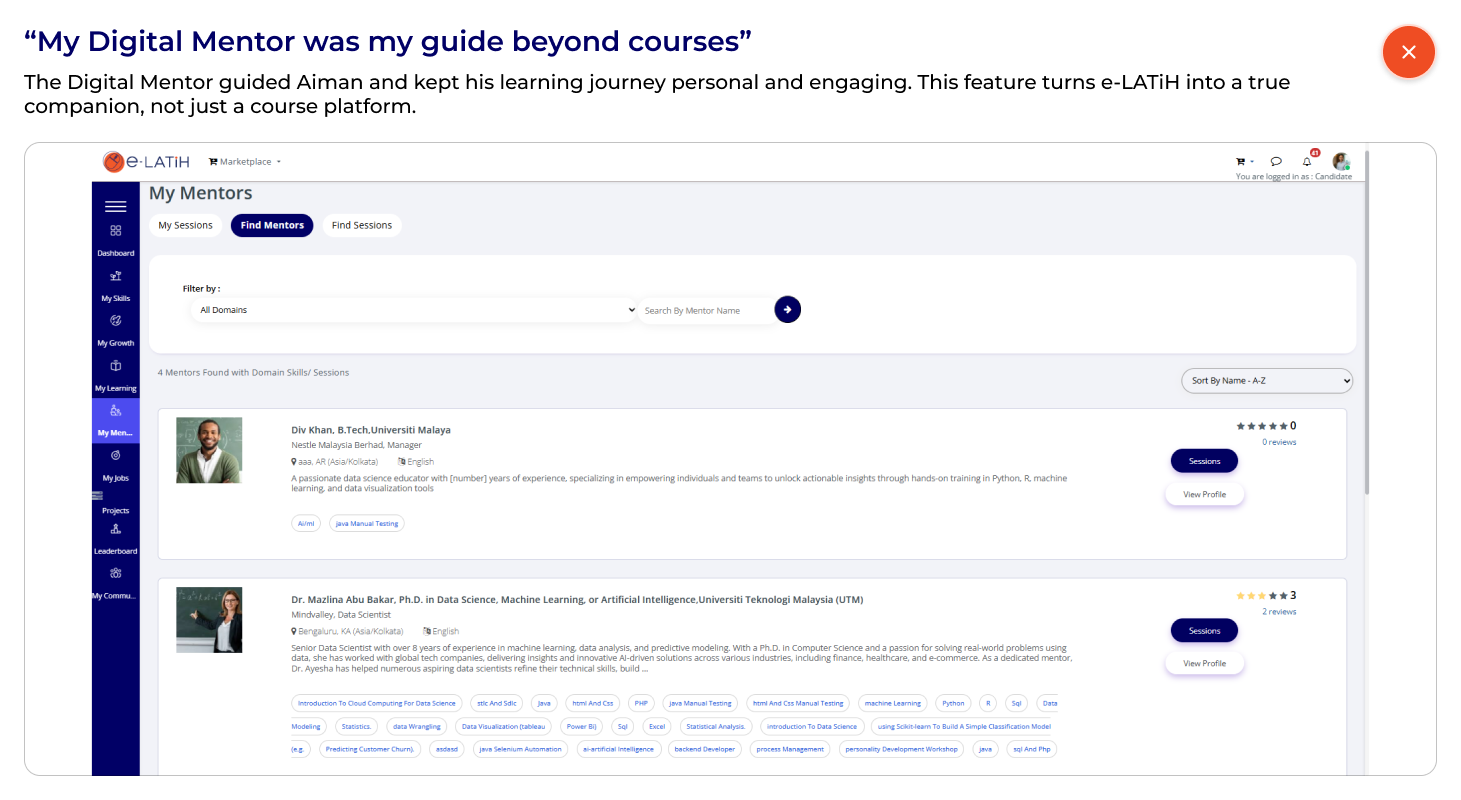Click the notification bell icon

tap(1307, 161)
